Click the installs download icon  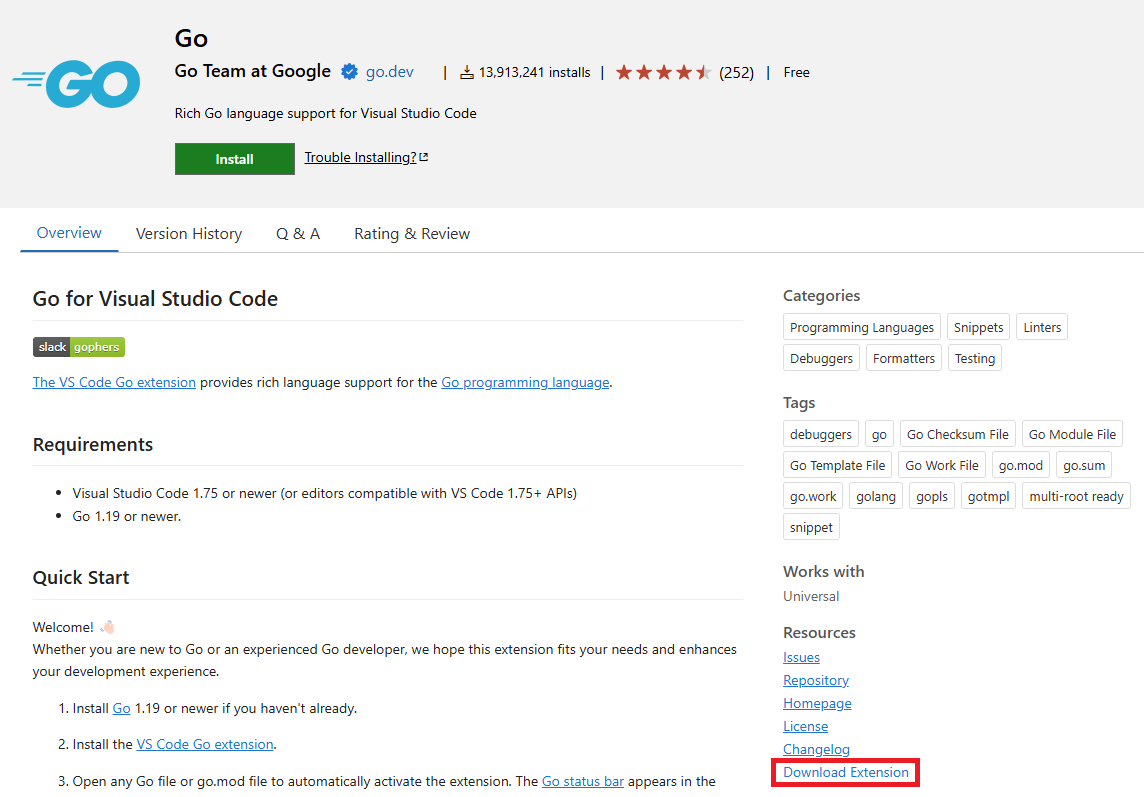(467, 72)
